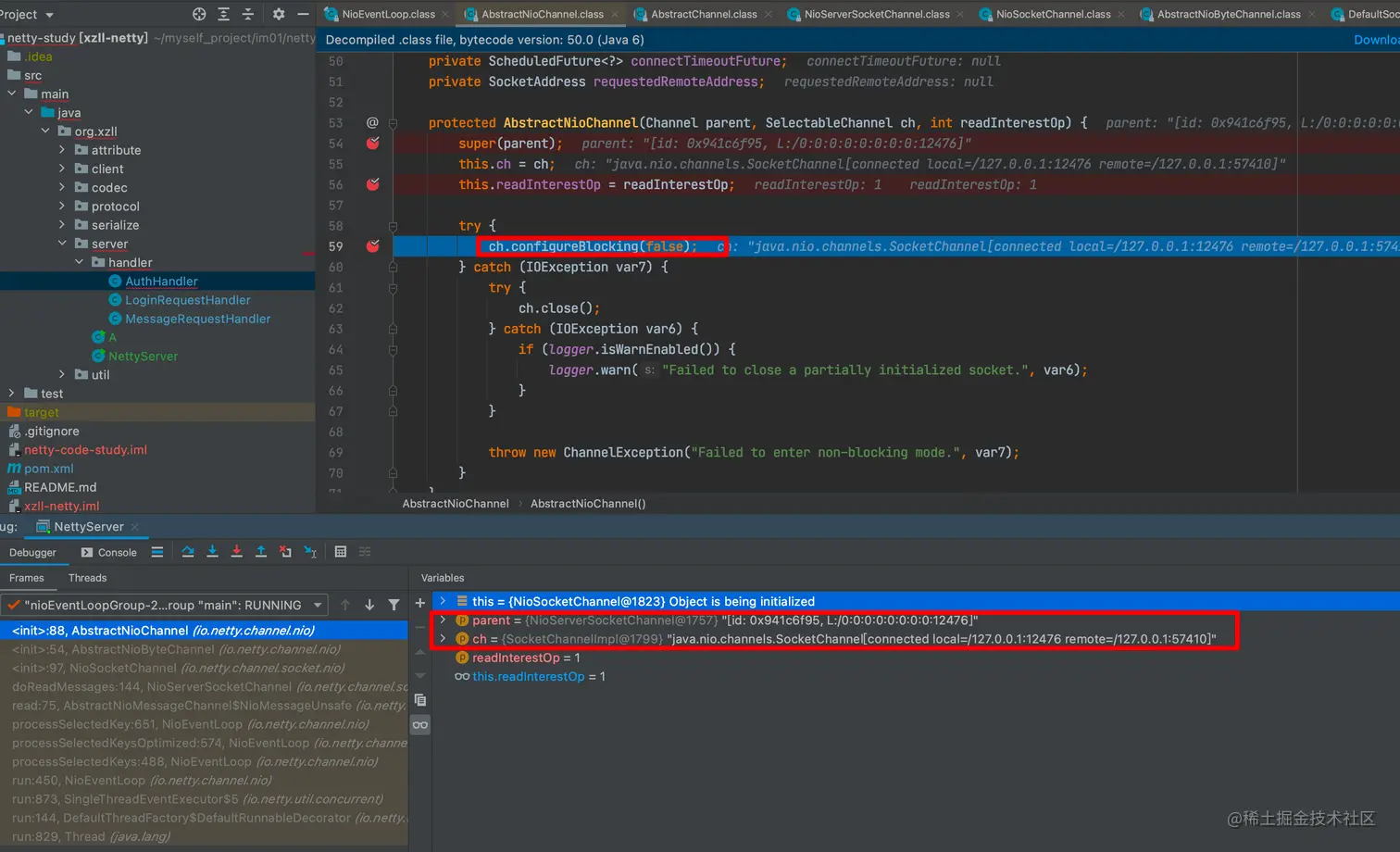
Task: Open the Console tab in the debug panel
Action: coord(108,552)
